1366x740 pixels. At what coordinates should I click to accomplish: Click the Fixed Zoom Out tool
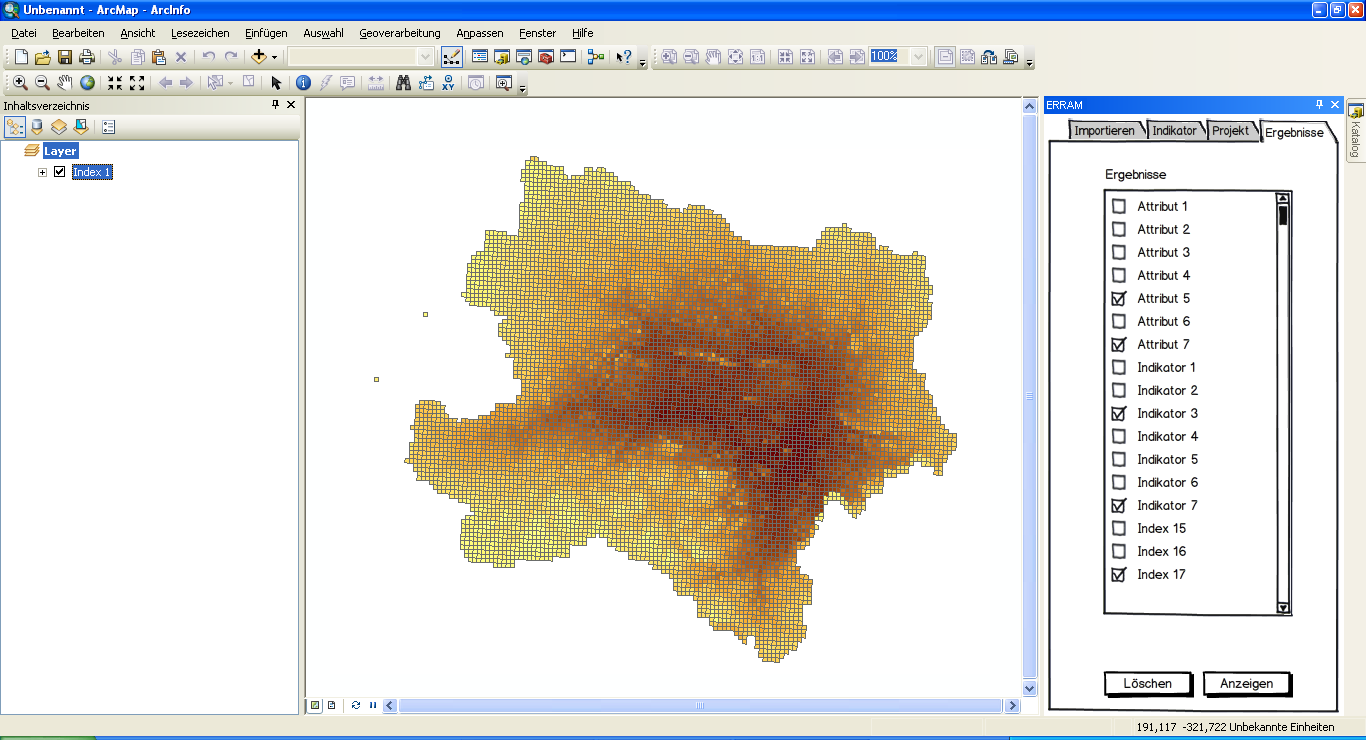(137, 83)
